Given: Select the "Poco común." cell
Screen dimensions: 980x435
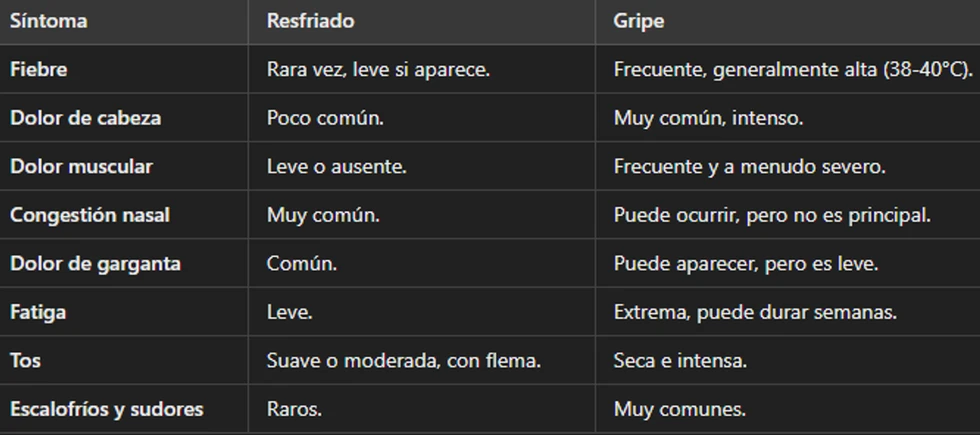Looking at the screenshot, I should tap(325, 118).
